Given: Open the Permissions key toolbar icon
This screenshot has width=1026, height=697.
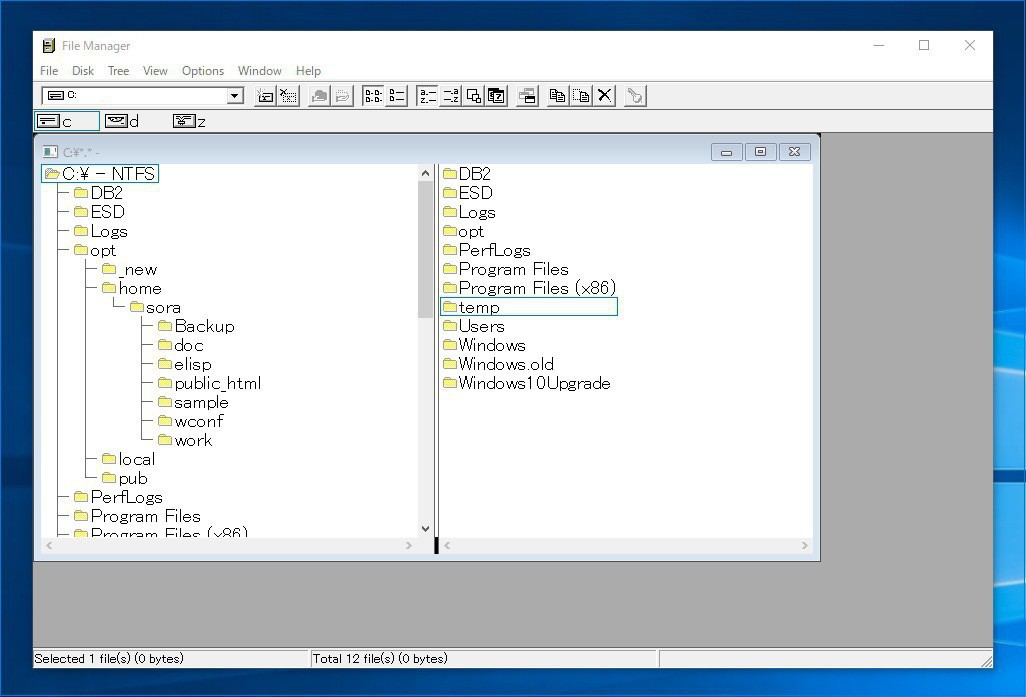Looking at the screenshot, I should [x=634, y=96].
